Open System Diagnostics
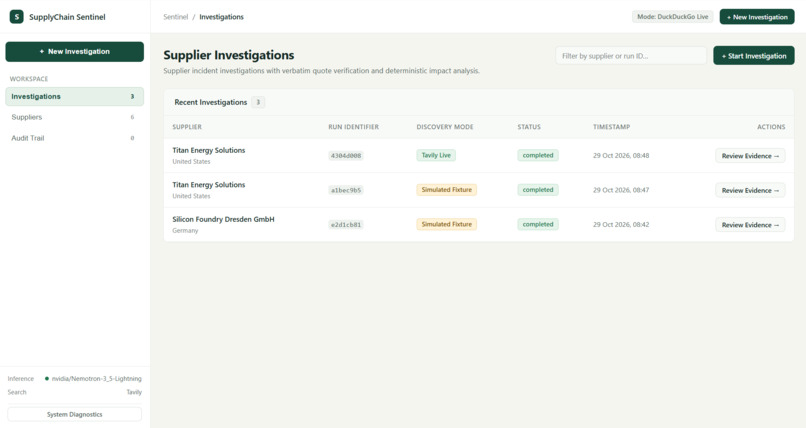The image size is (806, 428). (x=75, y=414)
